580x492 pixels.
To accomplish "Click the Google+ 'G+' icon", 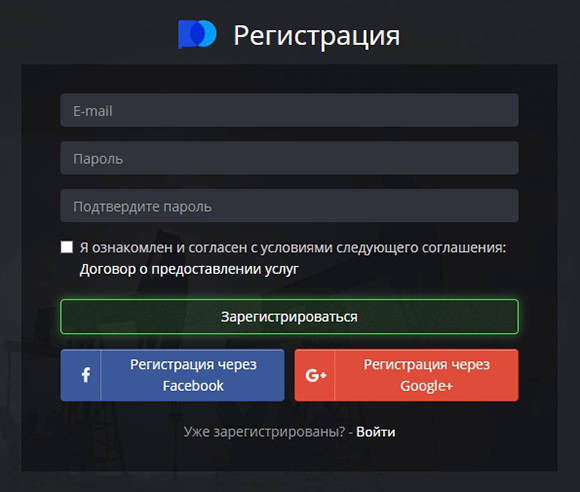I will pyautogui.click(x=316, y=375).
